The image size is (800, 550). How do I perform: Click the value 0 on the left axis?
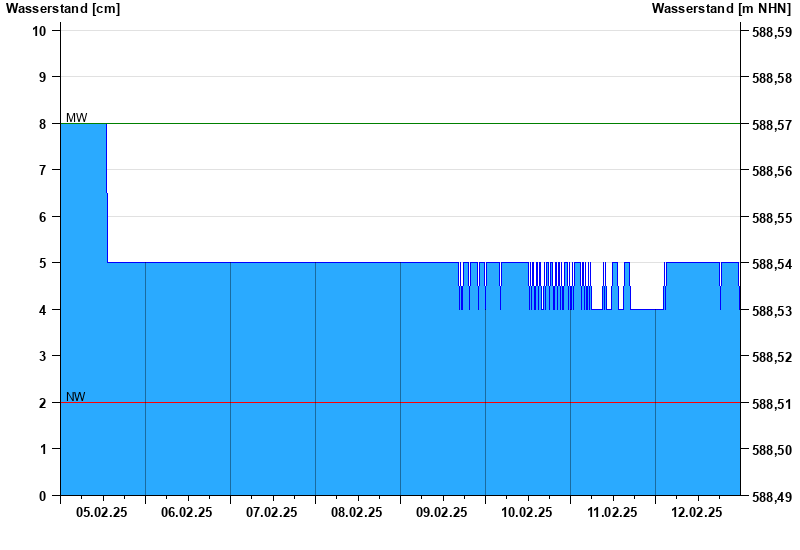coord(43,496)
